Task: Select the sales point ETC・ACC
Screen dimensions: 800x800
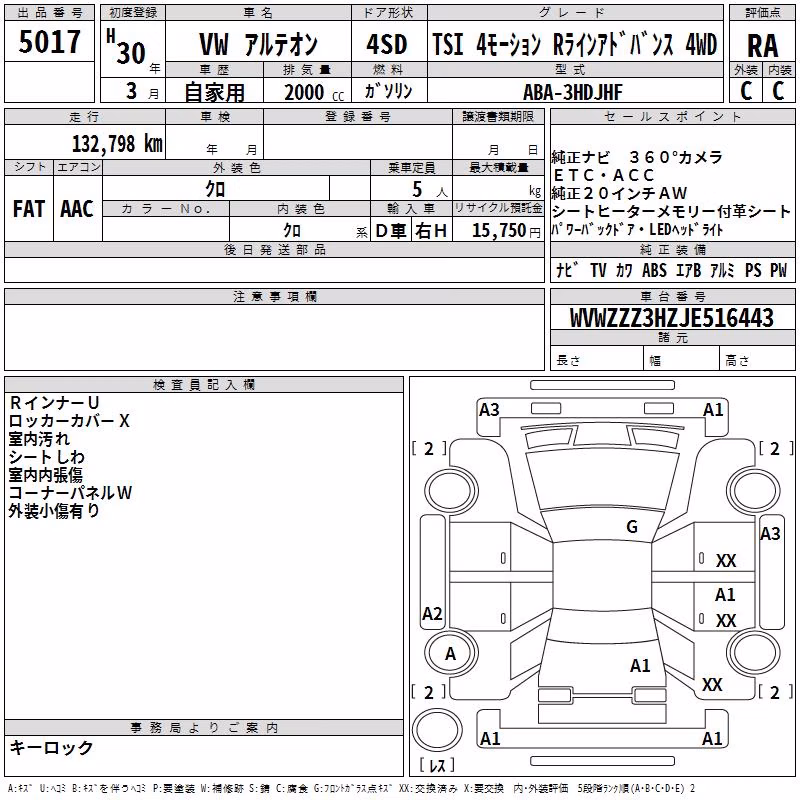Action: click(x=604, y=176)
